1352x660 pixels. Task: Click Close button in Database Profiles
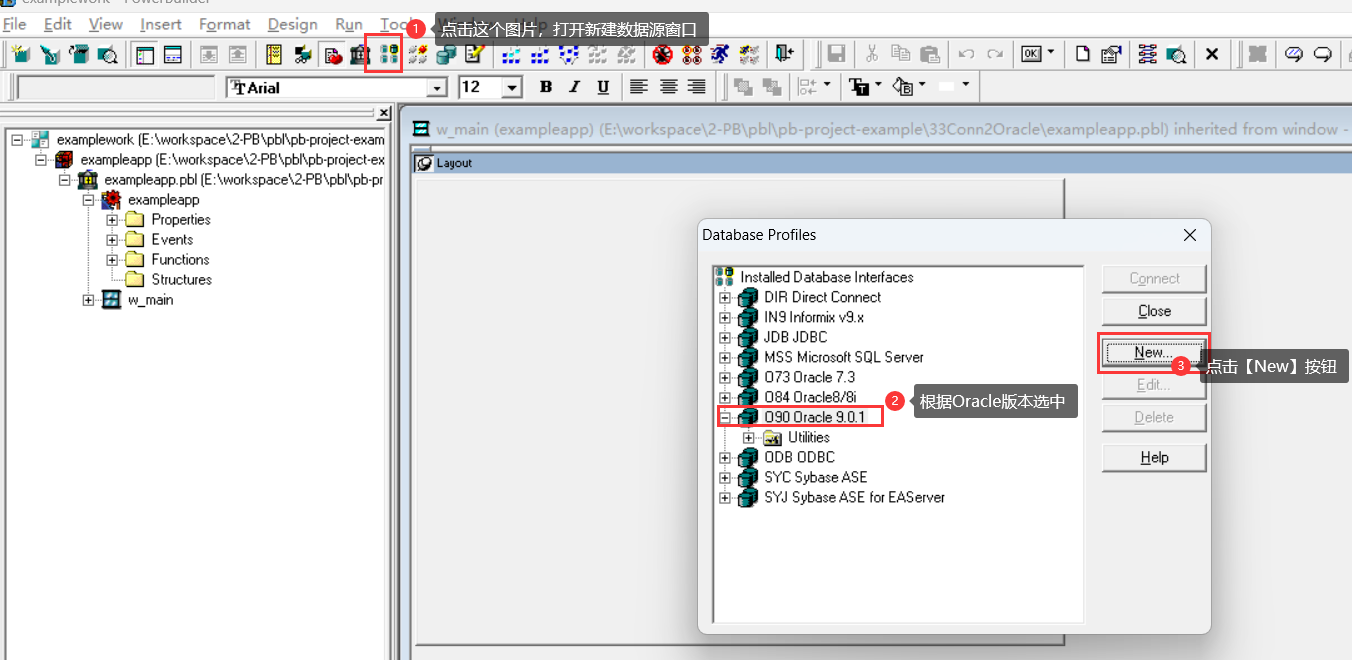(1154, 311)
